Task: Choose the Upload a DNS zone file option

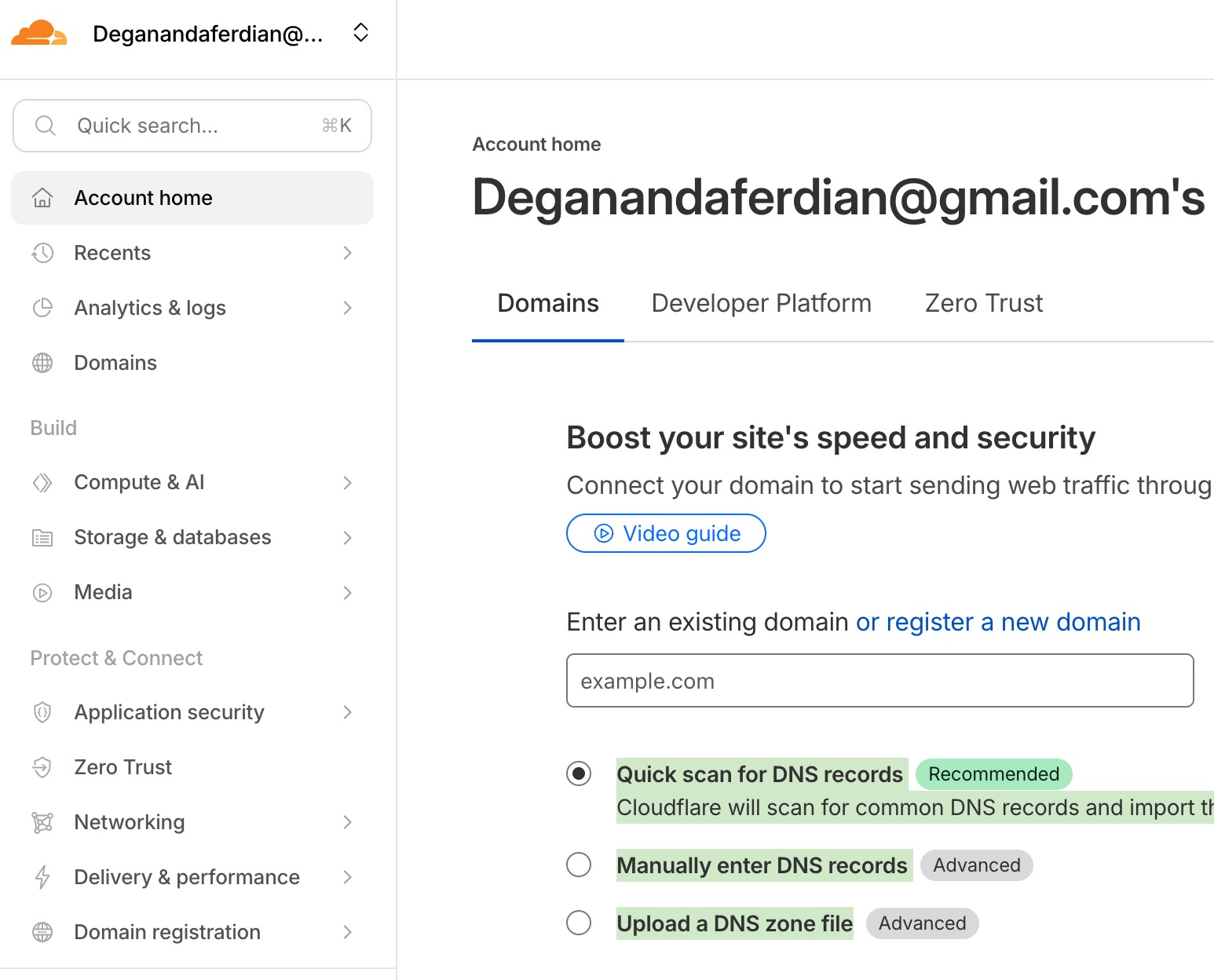Action: (x=579, y=923)
